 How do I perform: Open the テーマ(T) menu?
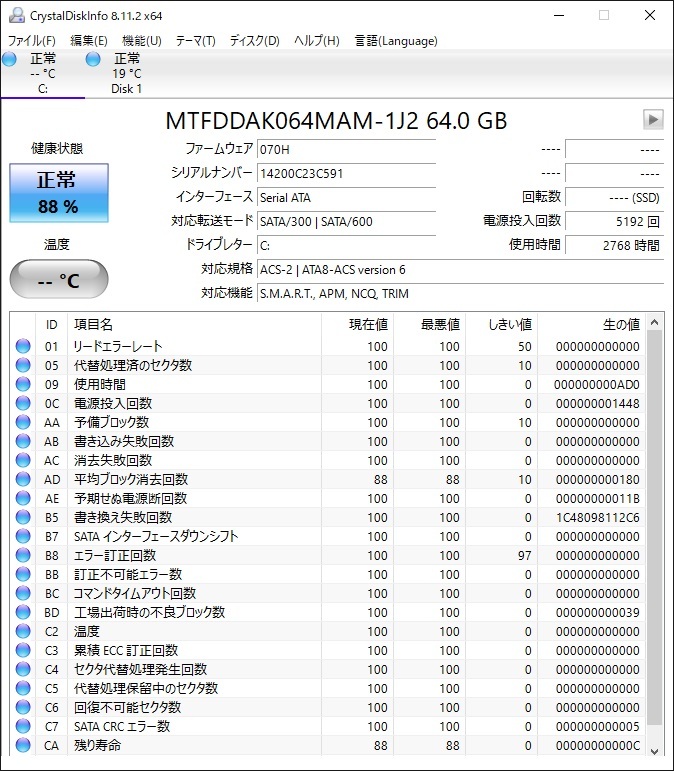[x=196, y=41]
